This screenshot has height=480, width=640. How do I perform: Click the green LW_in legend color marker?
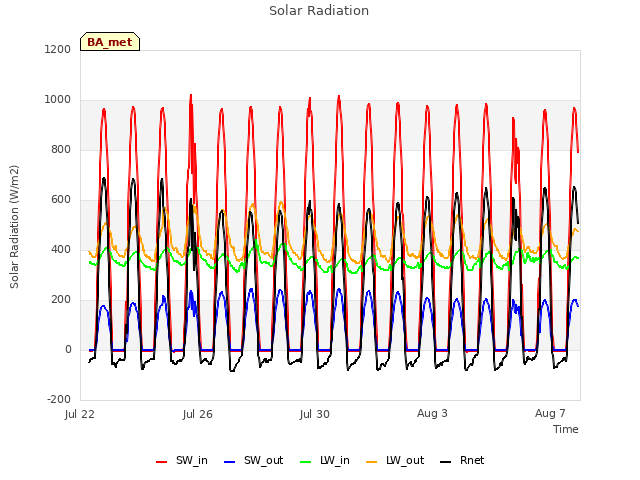(306, 462)
